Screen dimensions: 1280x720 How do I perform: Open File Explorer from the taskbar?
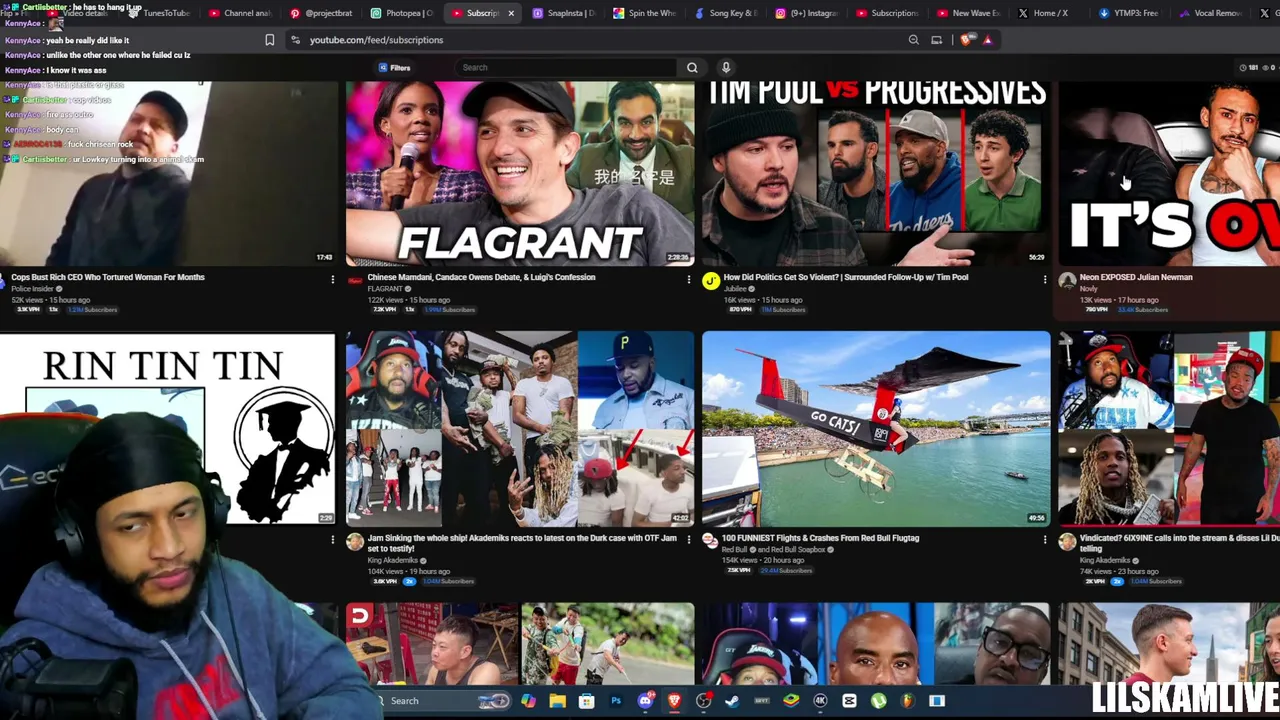557,701
